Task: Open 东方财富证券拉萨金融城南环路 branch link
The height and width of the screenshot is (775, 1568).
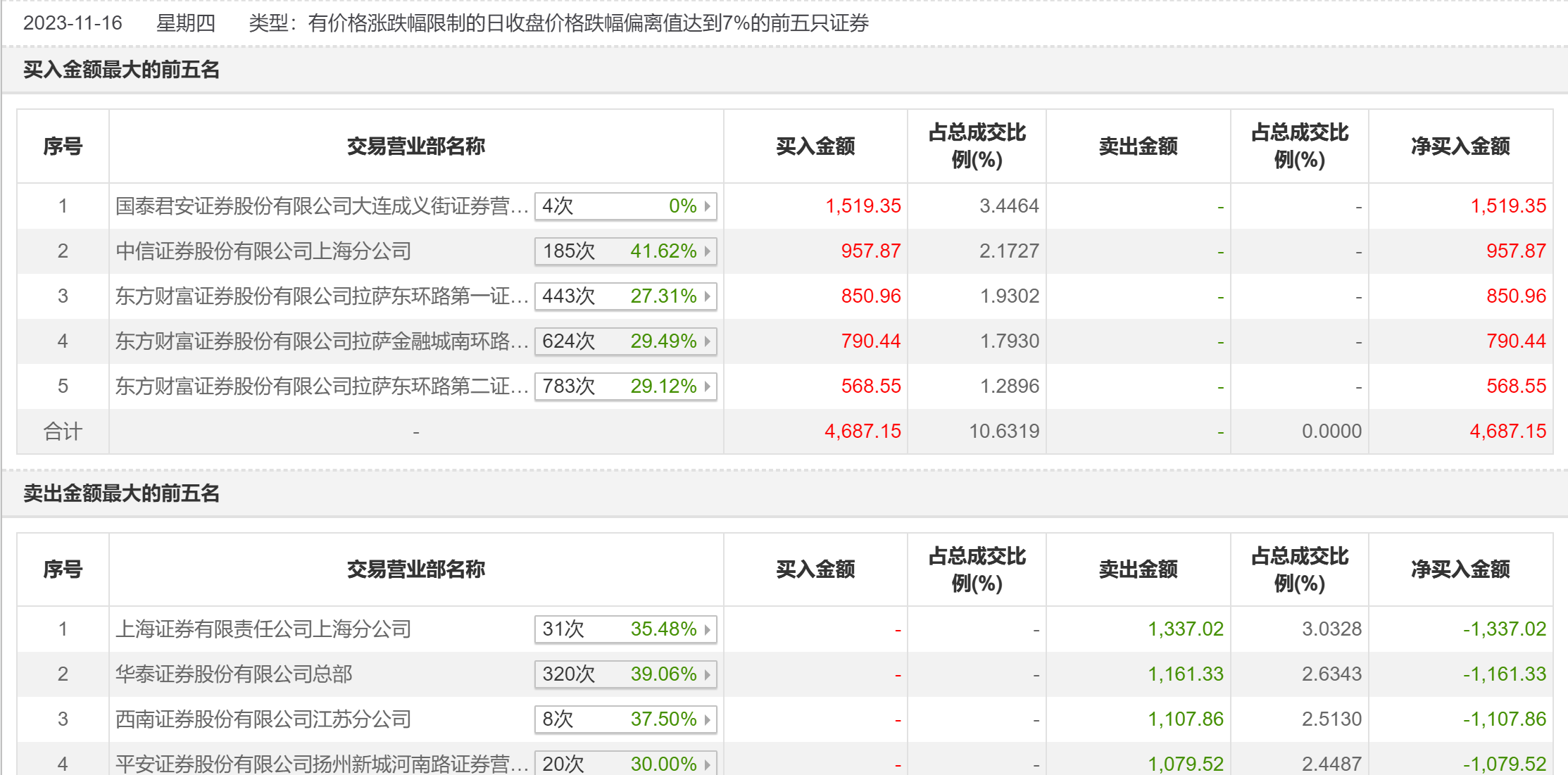Action: 321,341
